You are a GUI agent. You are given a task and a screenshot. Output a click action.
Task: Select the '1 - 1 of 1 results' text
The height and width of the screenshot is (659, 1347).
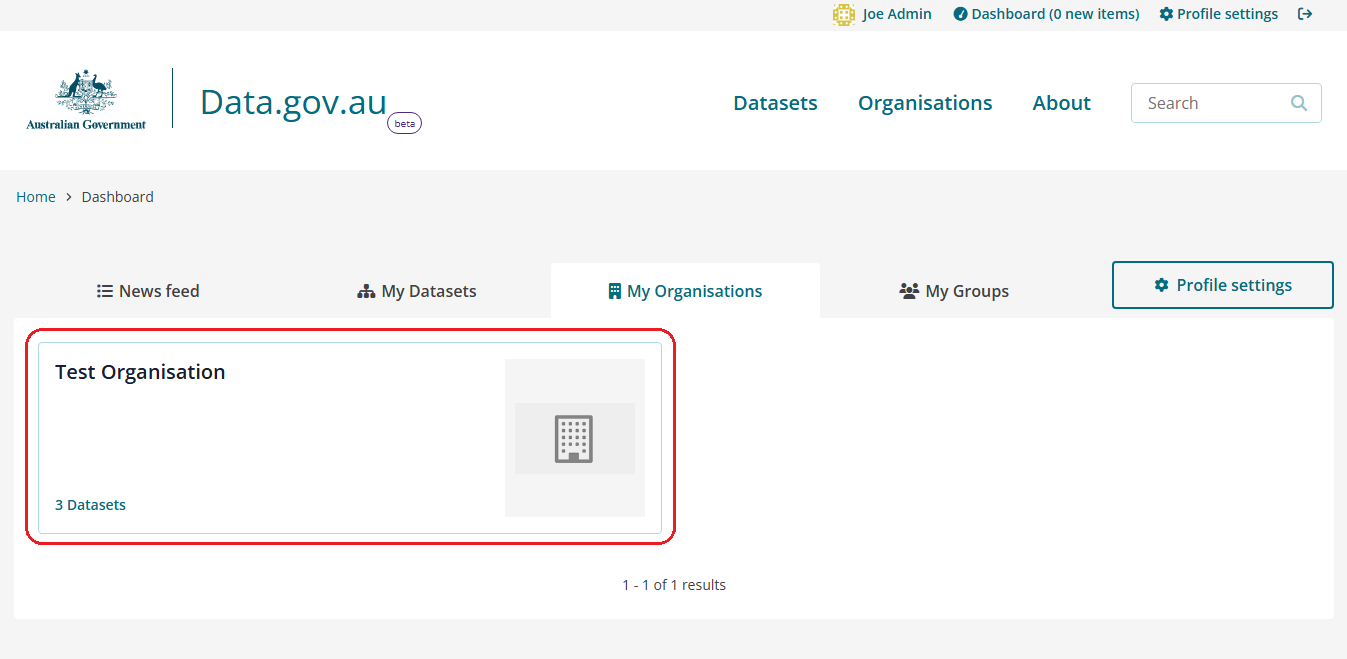point(674,585)
